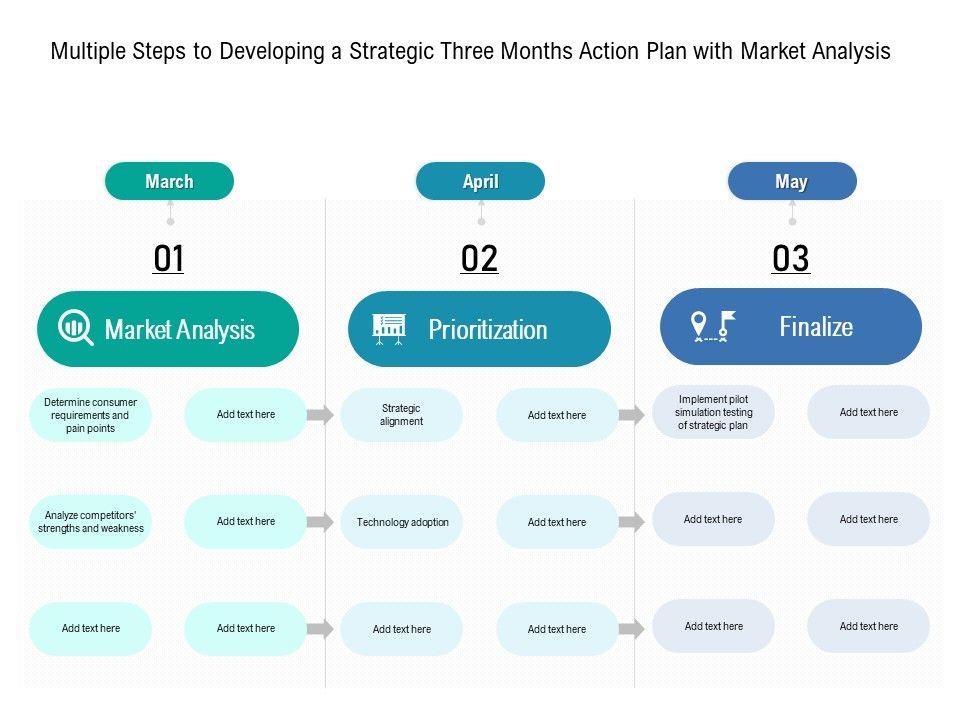960x720 pixels.
Task: Click the arrow after Prioritization second row
Action: (x=632, y=522)
